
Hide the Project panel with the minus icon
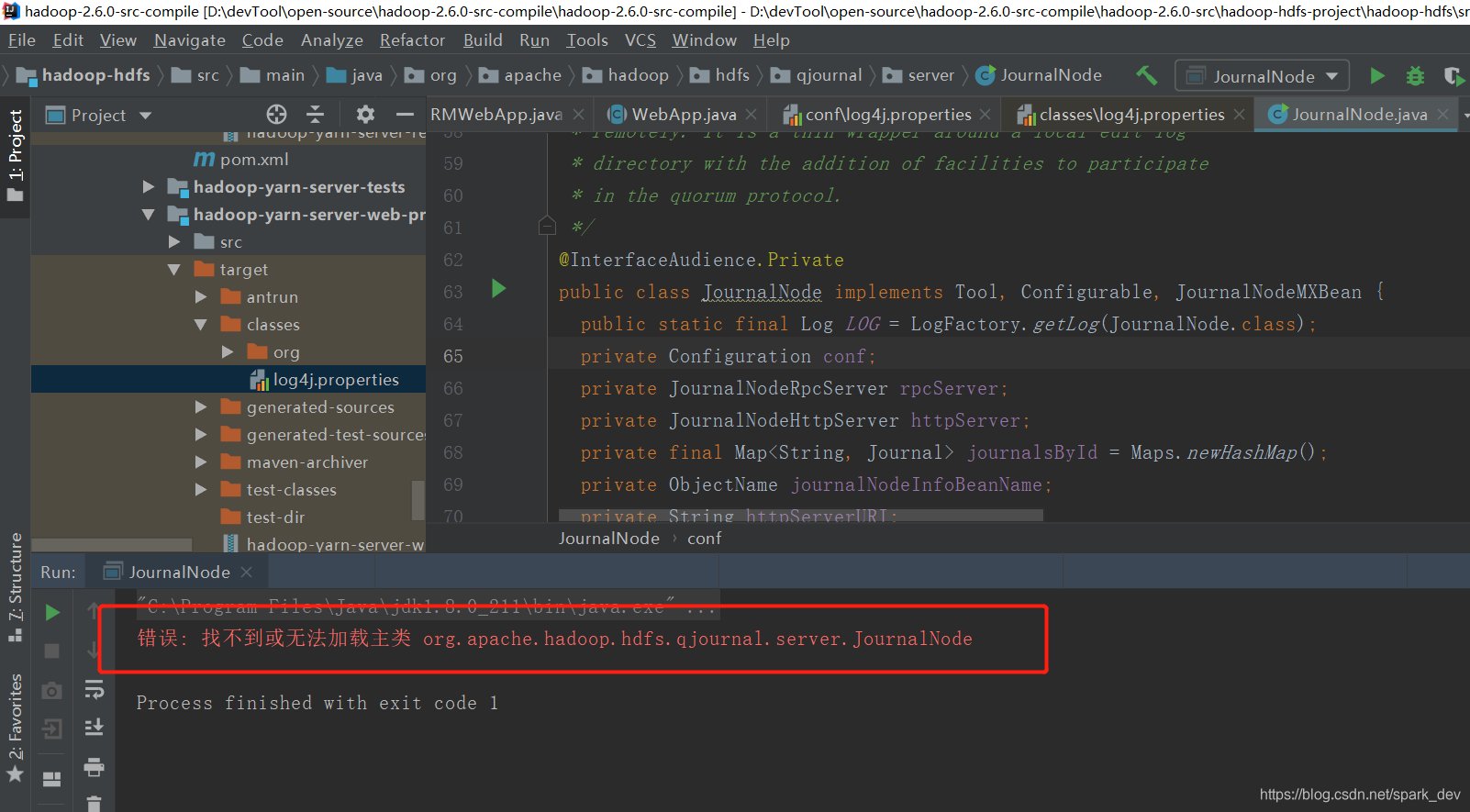(405, 114)
